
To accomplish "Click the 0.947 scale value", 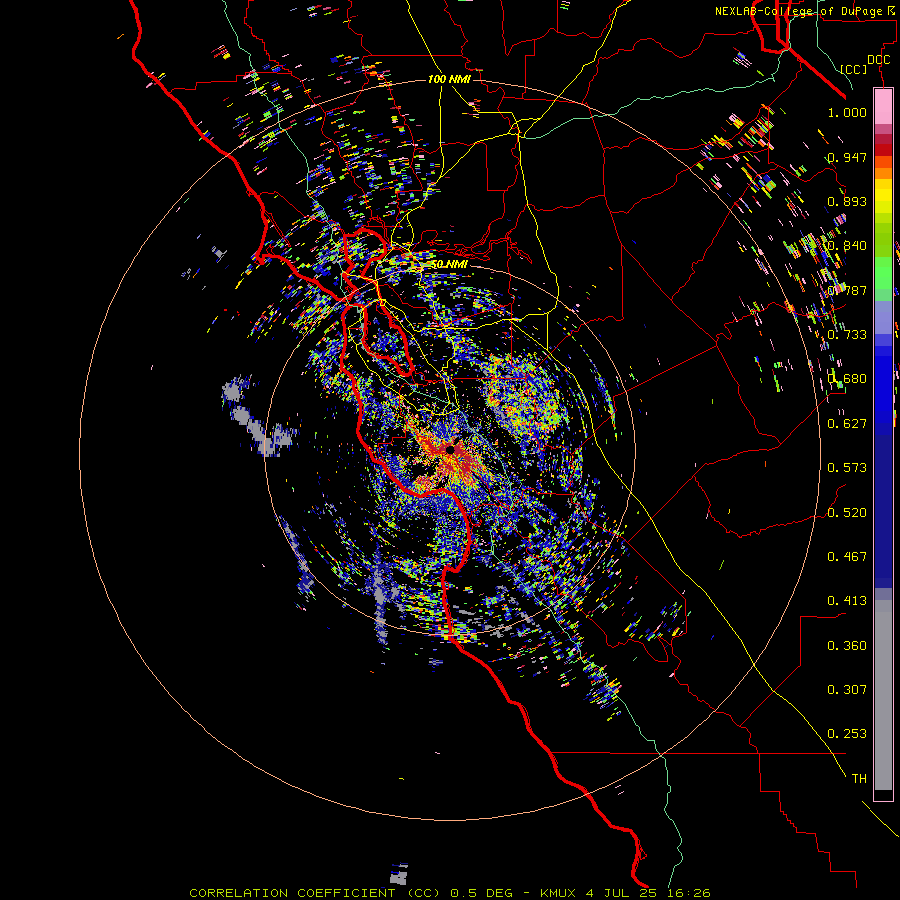I will pyautogui.click(x=847, y=157).
